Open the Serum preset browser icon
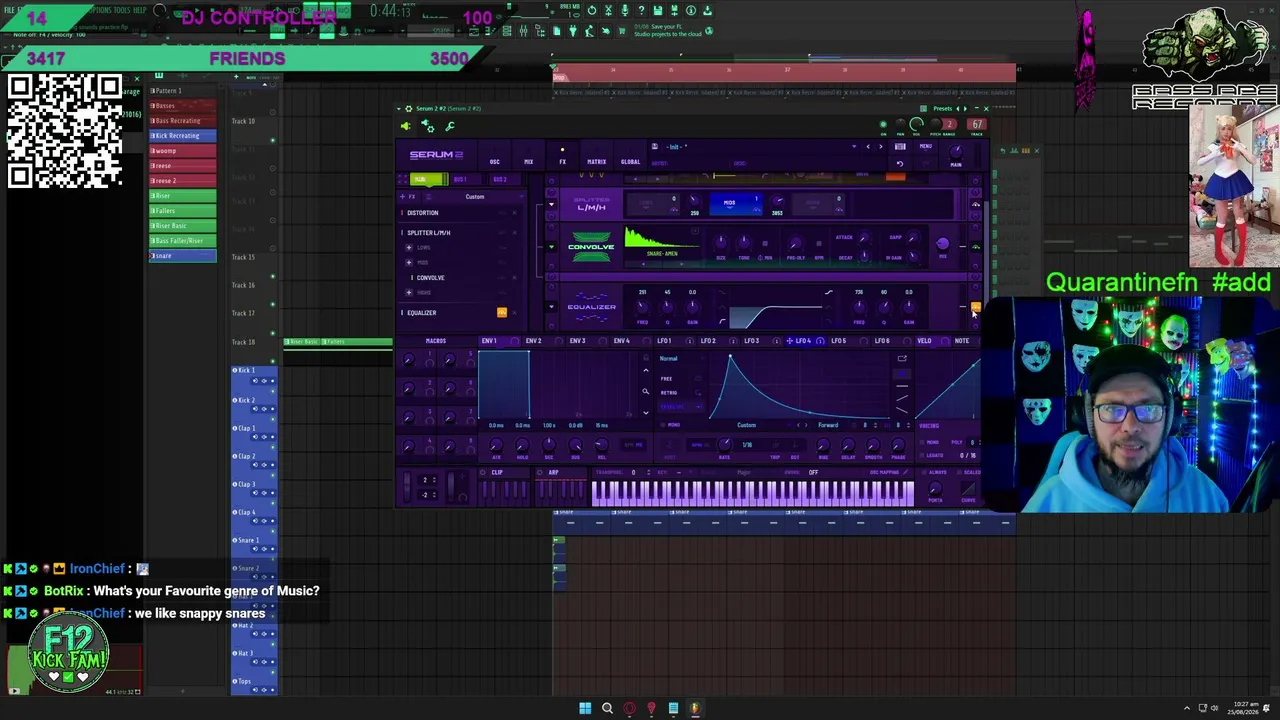 click(x=900, y=147)
